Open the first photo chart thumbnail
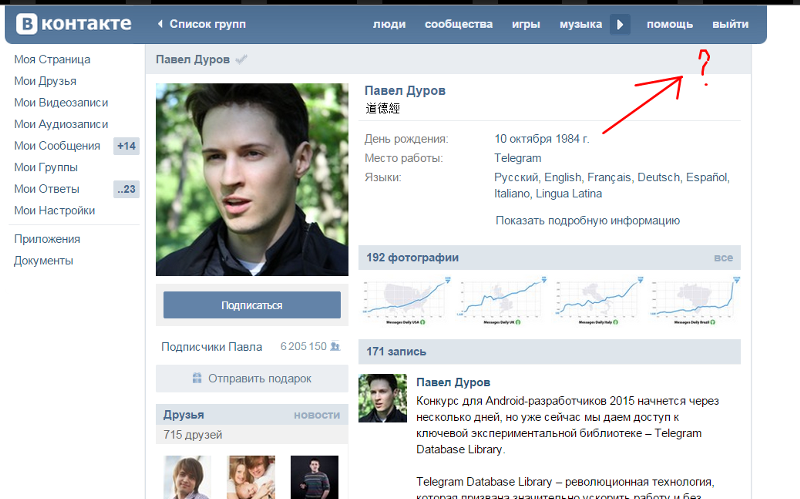800x499 pixels. click(406, 299)
